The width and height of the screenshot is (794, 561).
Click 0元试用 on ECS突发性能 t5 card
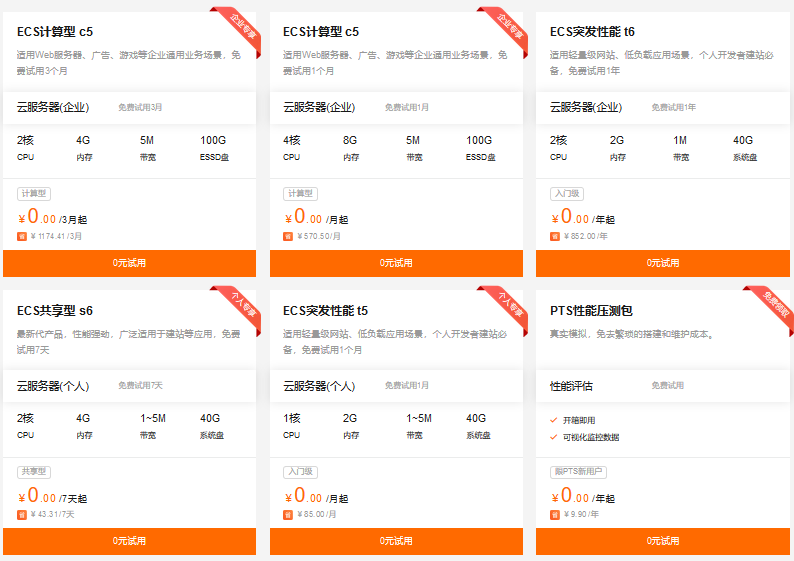coord(396,541)
